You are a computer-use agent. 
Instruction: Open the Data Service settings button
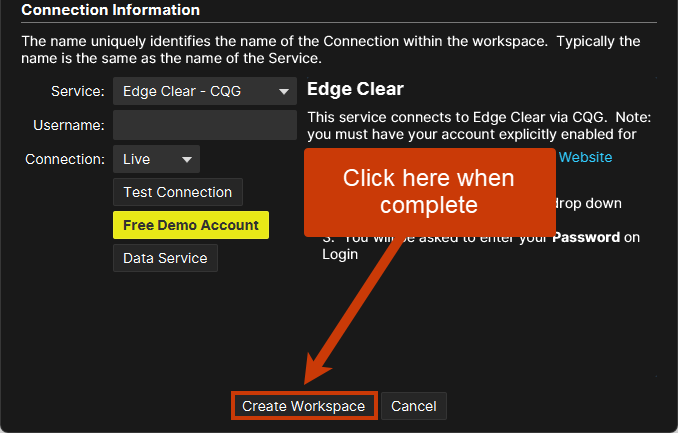pyautogui.click(x=165, y=258)
